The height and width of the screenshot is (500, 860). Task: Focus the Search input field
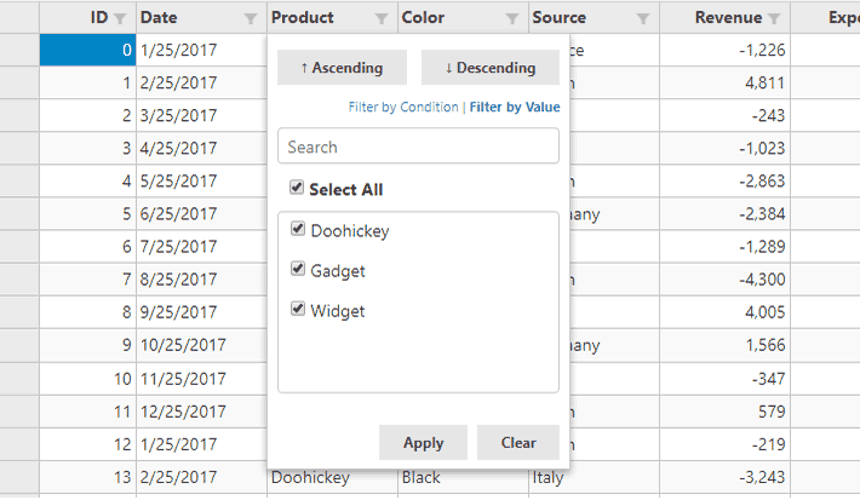(x=418, y=147)
